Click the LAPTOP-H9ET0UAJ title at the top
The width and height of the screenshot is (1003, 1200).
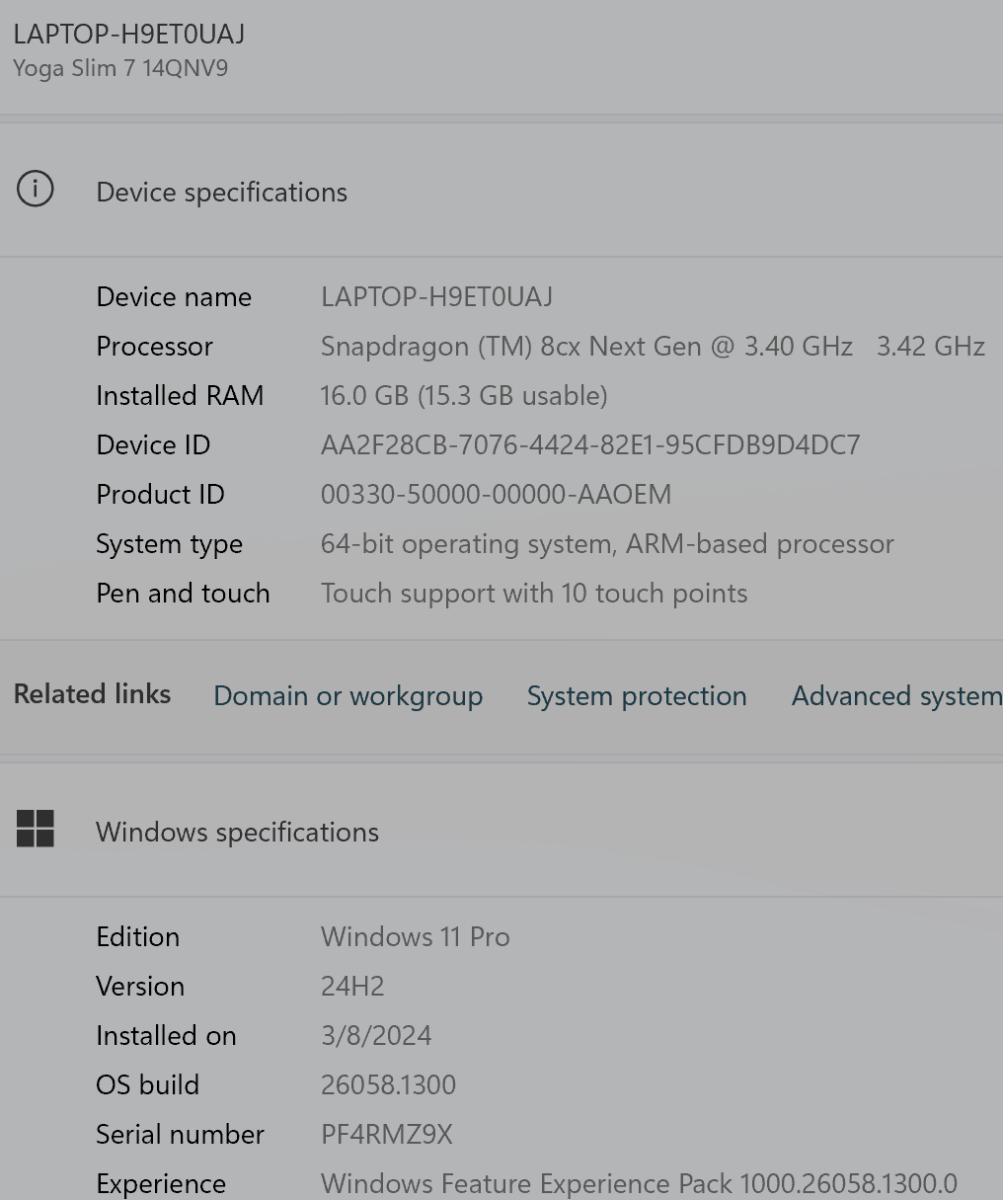click(129, 35)
